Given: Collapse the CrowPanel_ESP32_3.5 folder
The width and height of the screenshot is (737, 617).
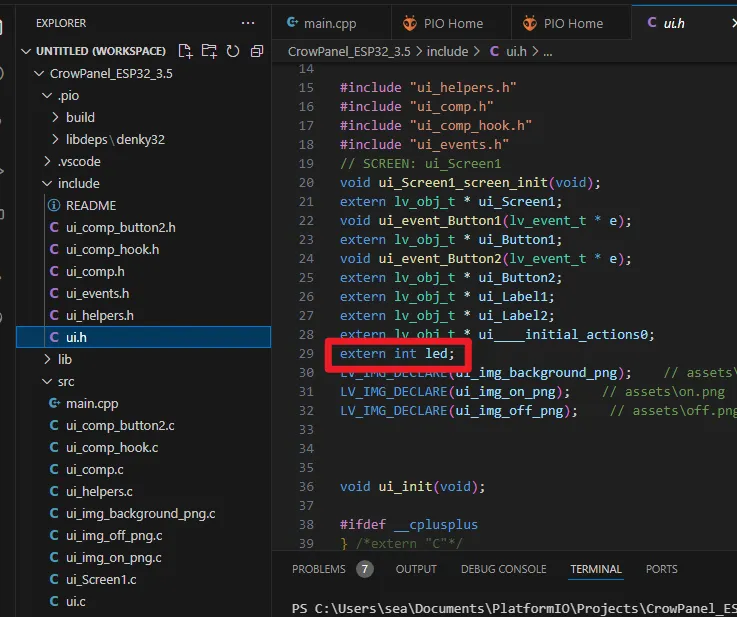Looking at the screenshot, I should (x=39, y=73).
